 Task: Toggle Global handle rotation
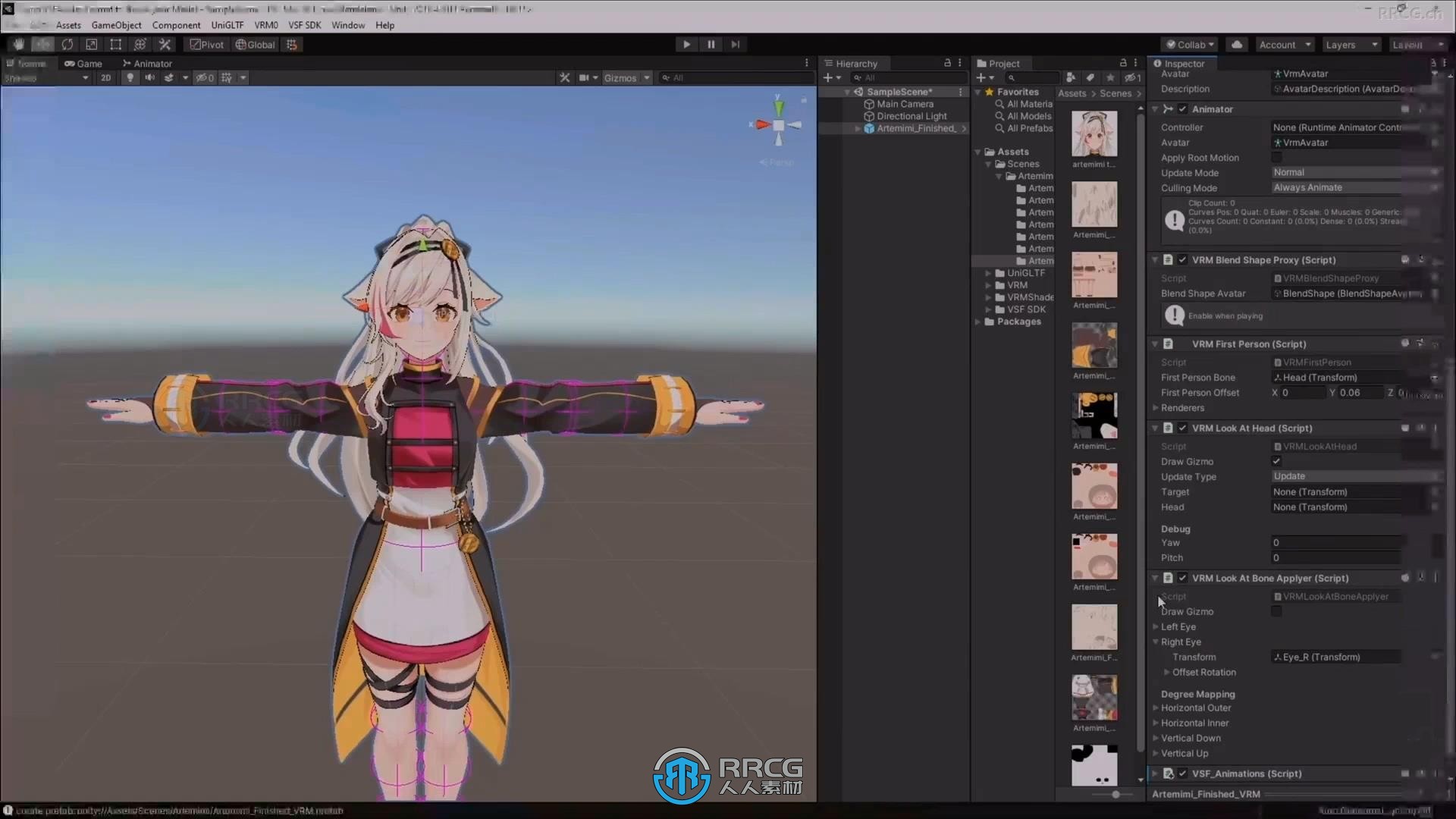tap(255, 45)
